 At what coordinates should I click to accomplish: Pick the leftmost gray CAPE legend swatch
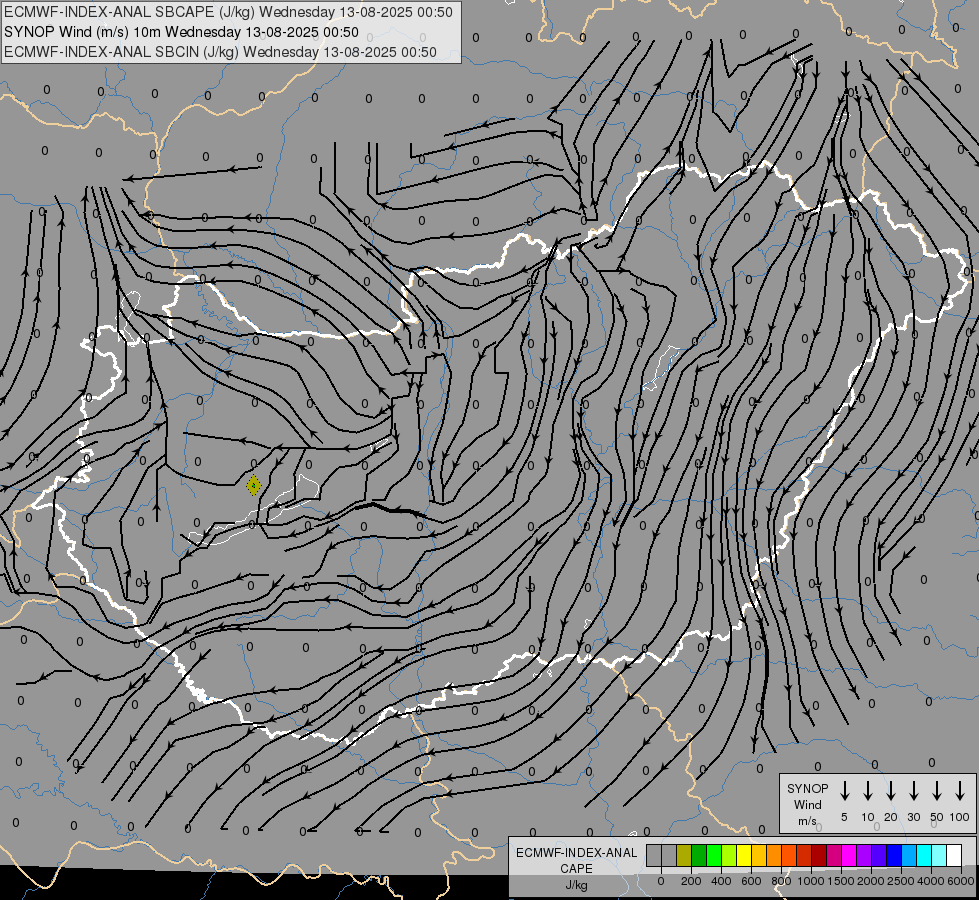(x=654, y=855)
